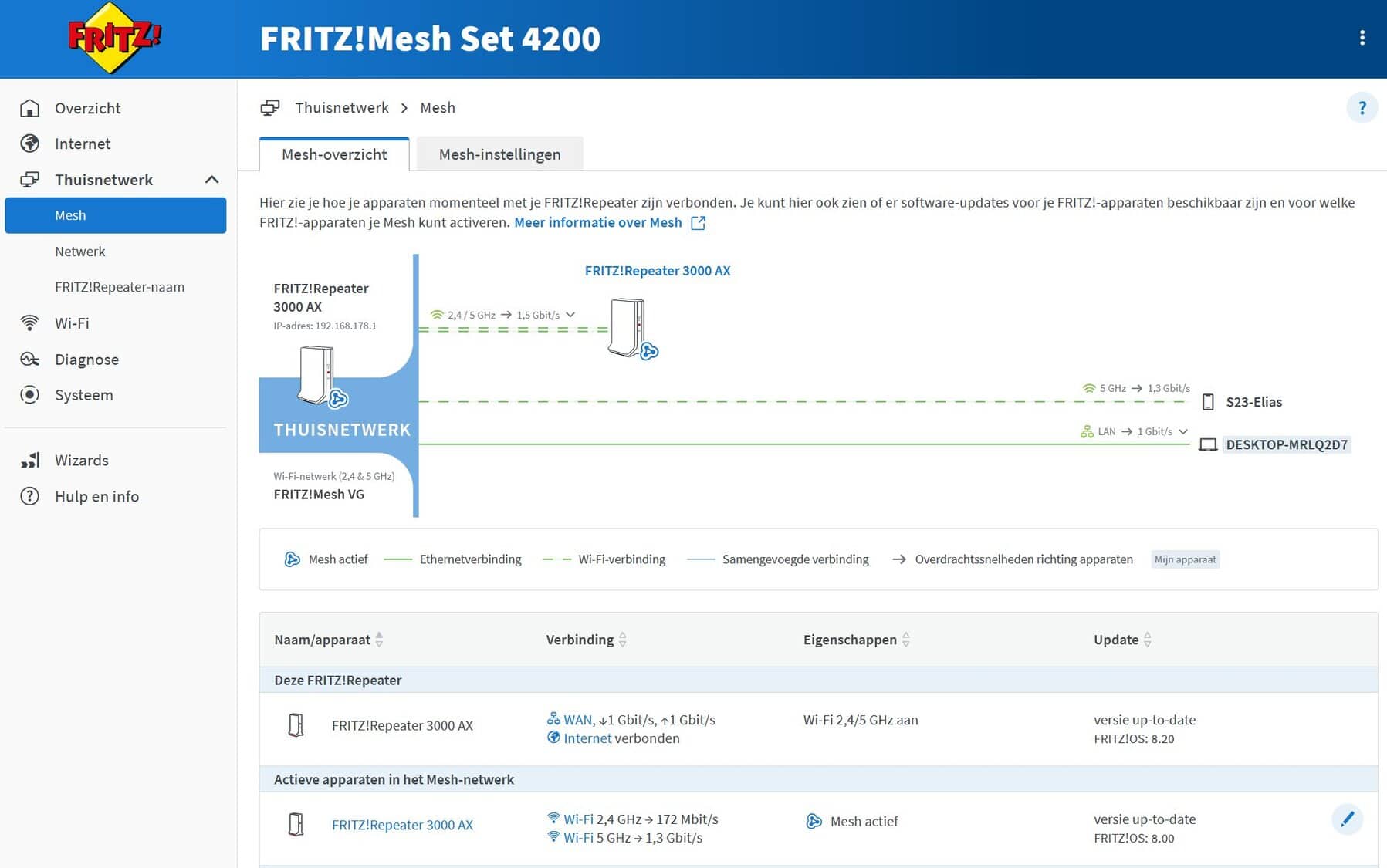Open FRITZ!Repeater-naam submenu item
Screen dimensions: 1387x868
[x=120, y=287]
